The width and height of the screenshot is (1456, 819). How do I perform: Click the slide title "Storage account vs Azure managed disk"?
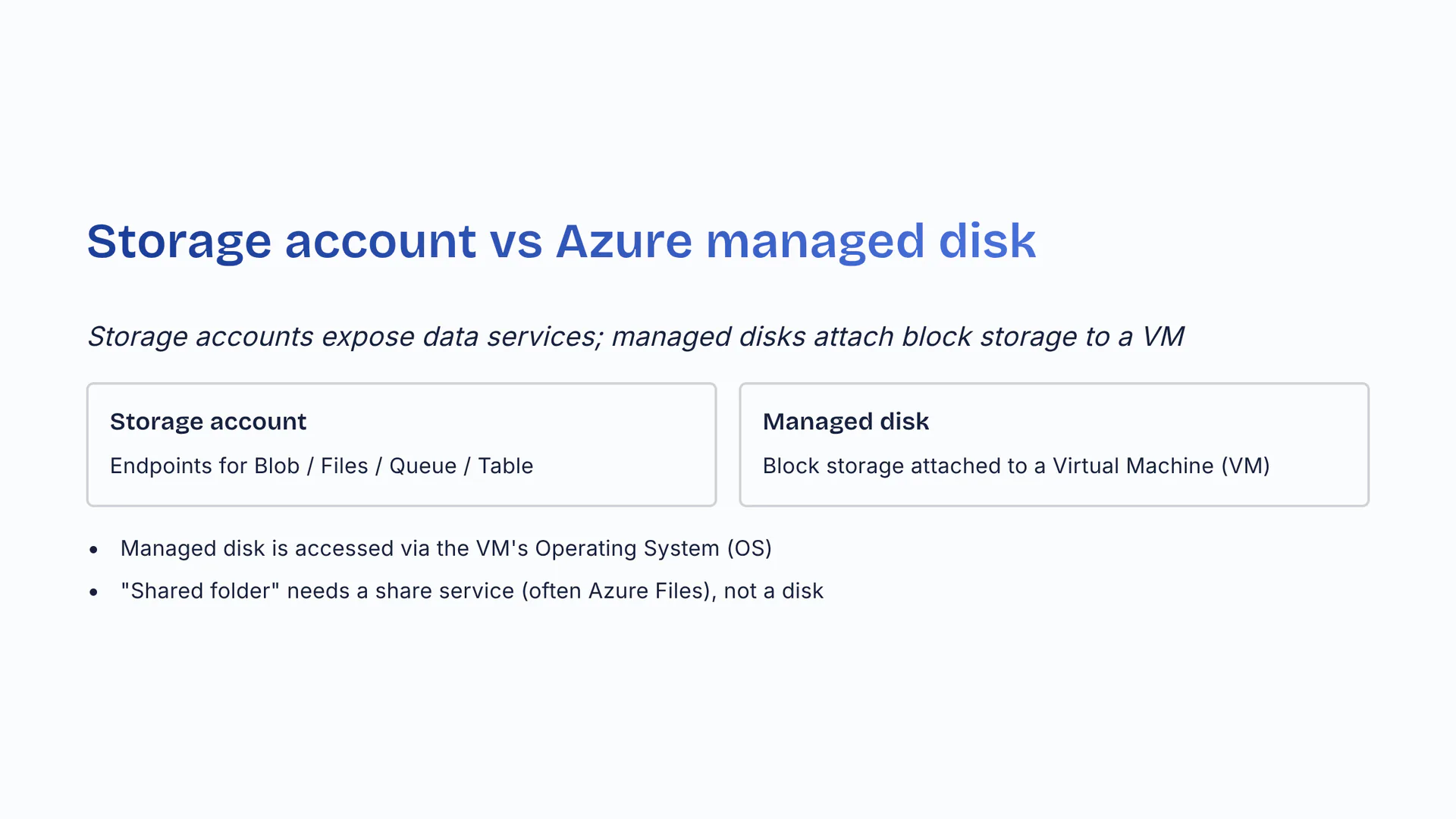click(561, 241)
